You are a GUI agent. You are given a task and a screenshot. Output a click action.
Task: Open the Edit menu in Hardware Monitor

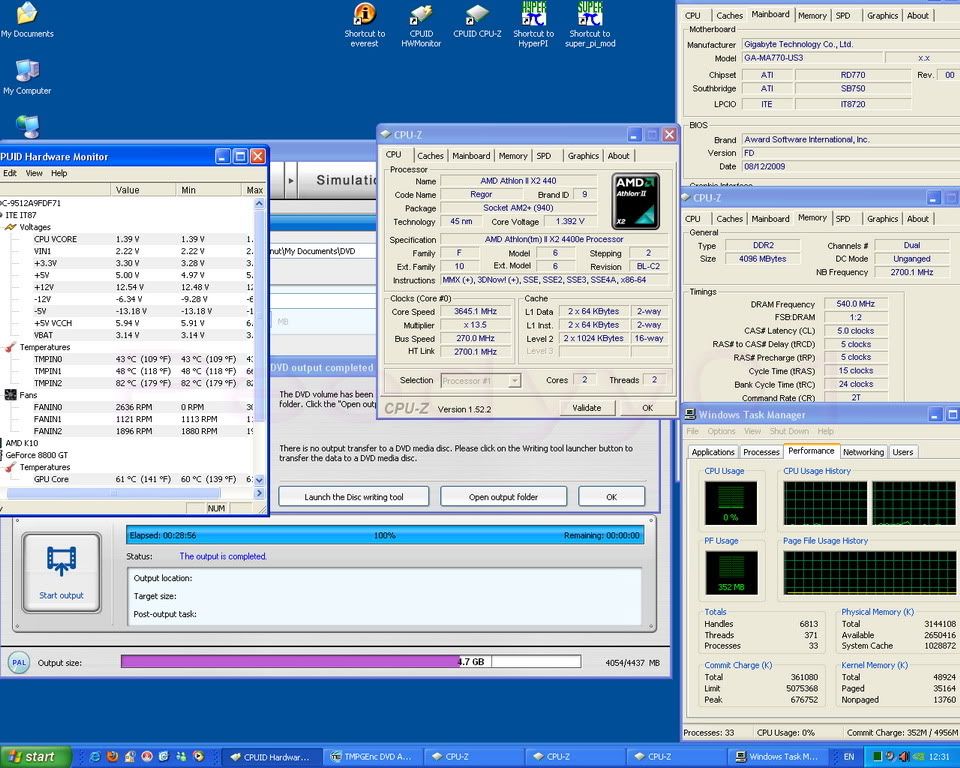(10, 173)
